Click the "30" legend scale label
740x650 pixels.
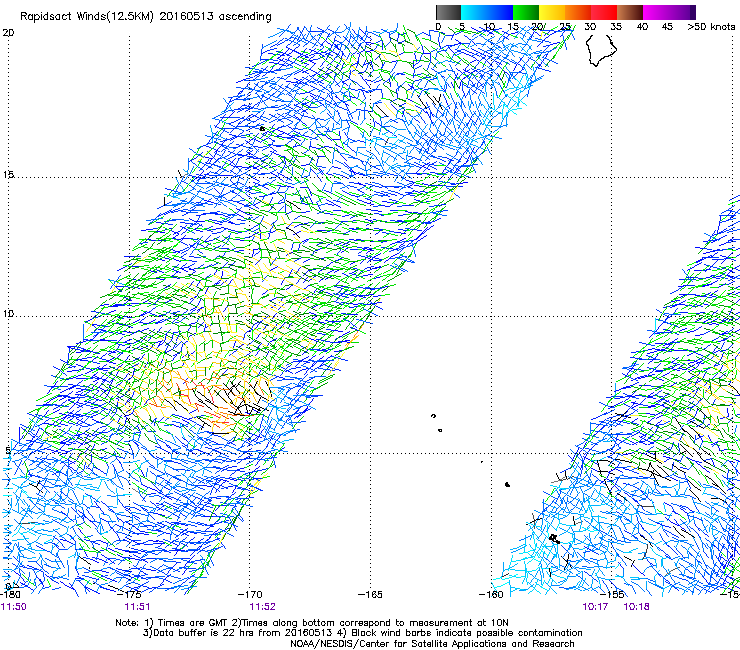(590, 27)
